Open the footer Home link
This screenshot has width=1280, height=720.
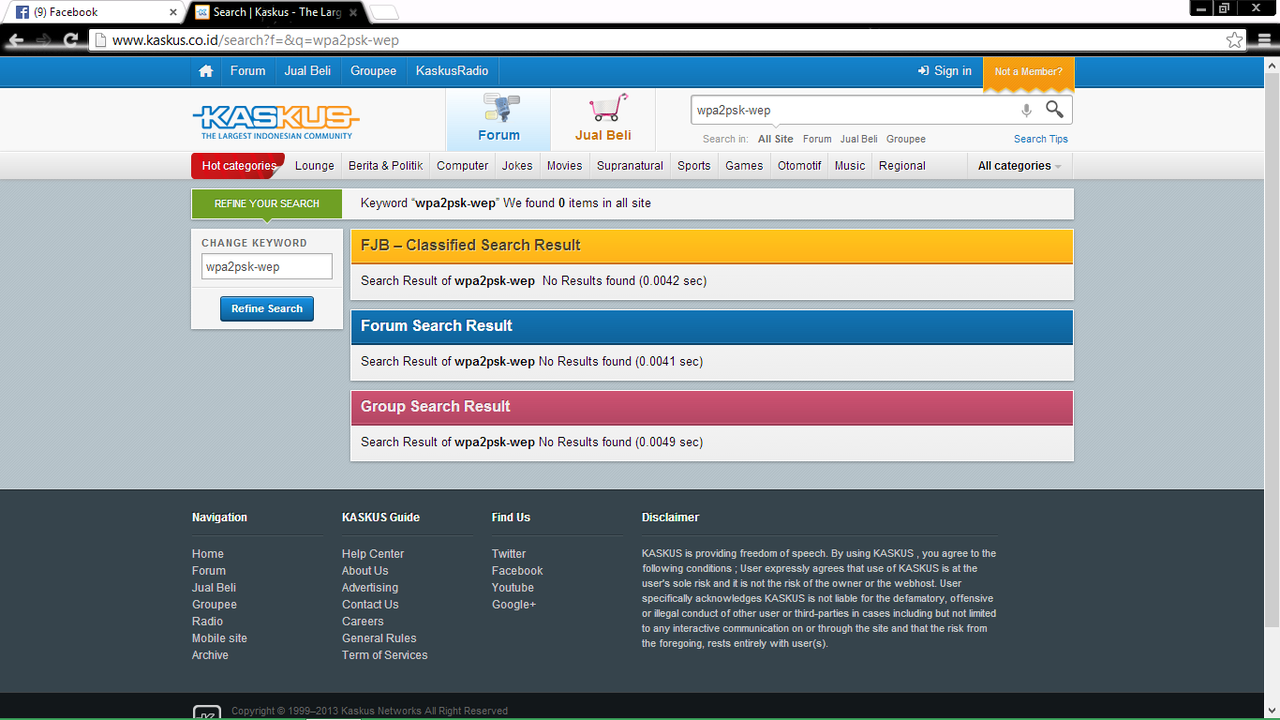[x=208, y=554]
